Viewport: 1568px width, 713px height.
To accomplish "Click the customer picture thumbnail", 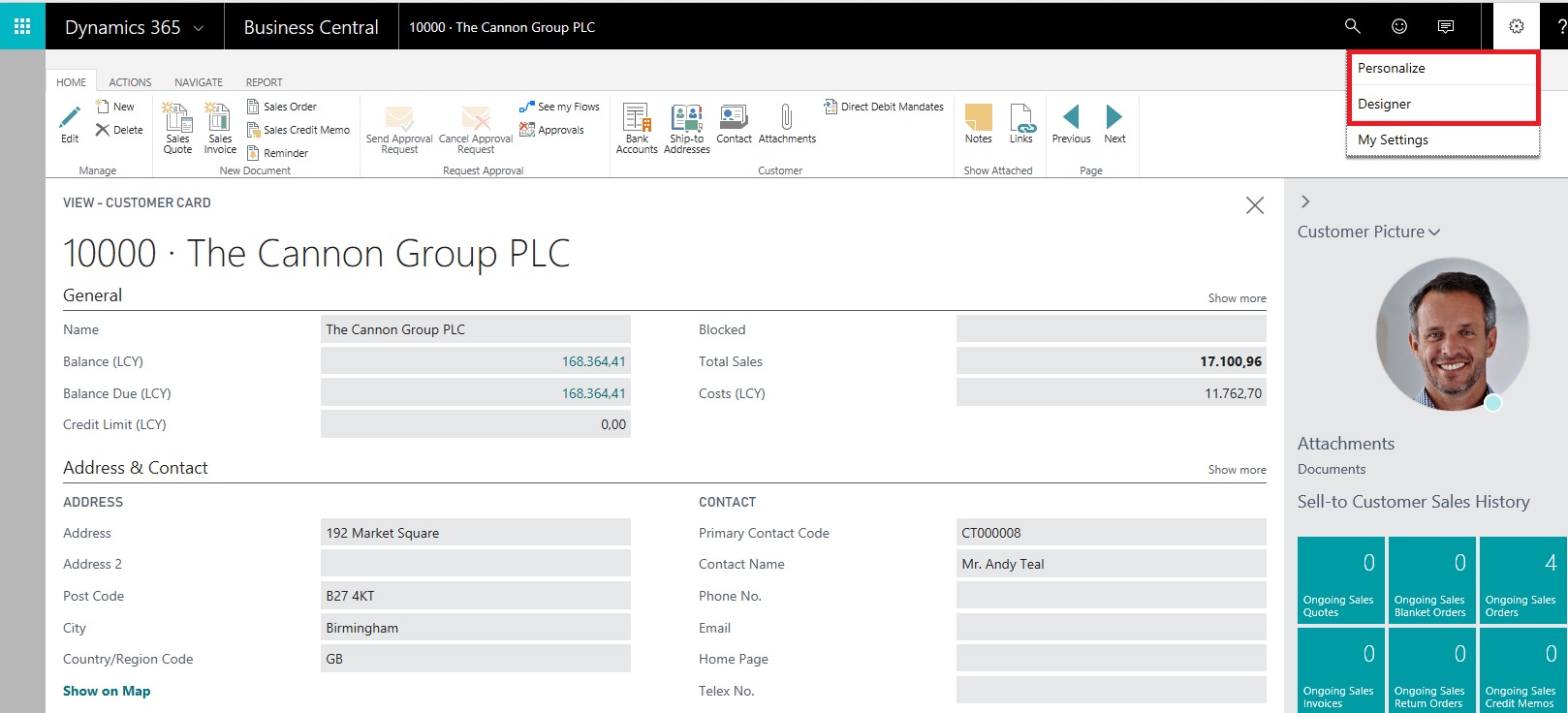I will pos(1452,334).
